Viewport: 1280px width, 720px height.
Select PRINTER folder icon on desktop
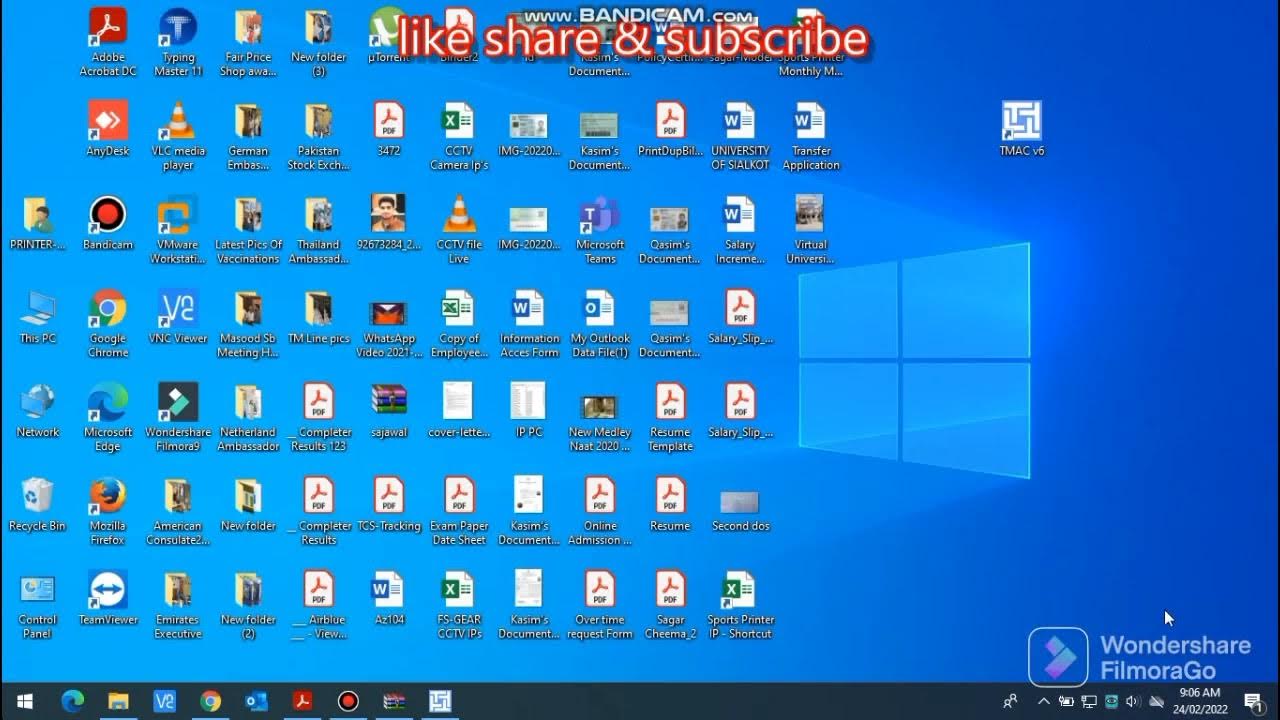coord(38,223)
